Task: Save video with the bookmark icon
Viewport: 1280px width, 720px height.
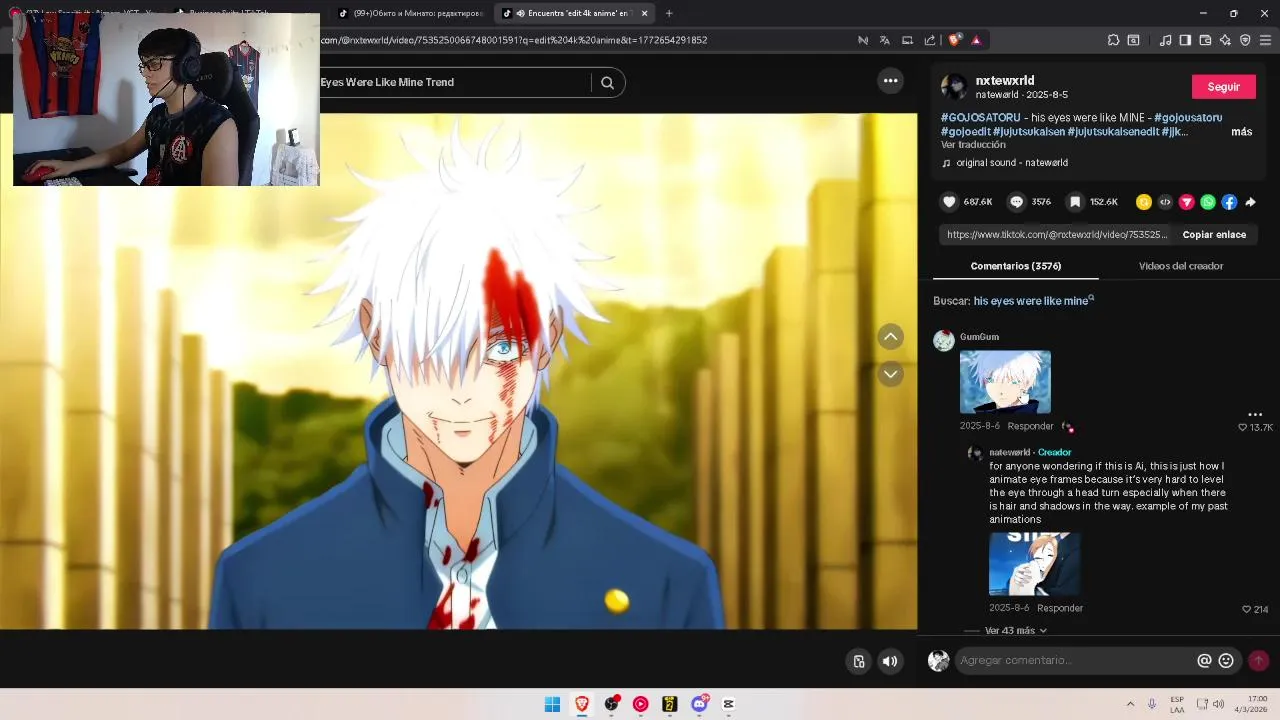Action: (x=1075, y=202)
